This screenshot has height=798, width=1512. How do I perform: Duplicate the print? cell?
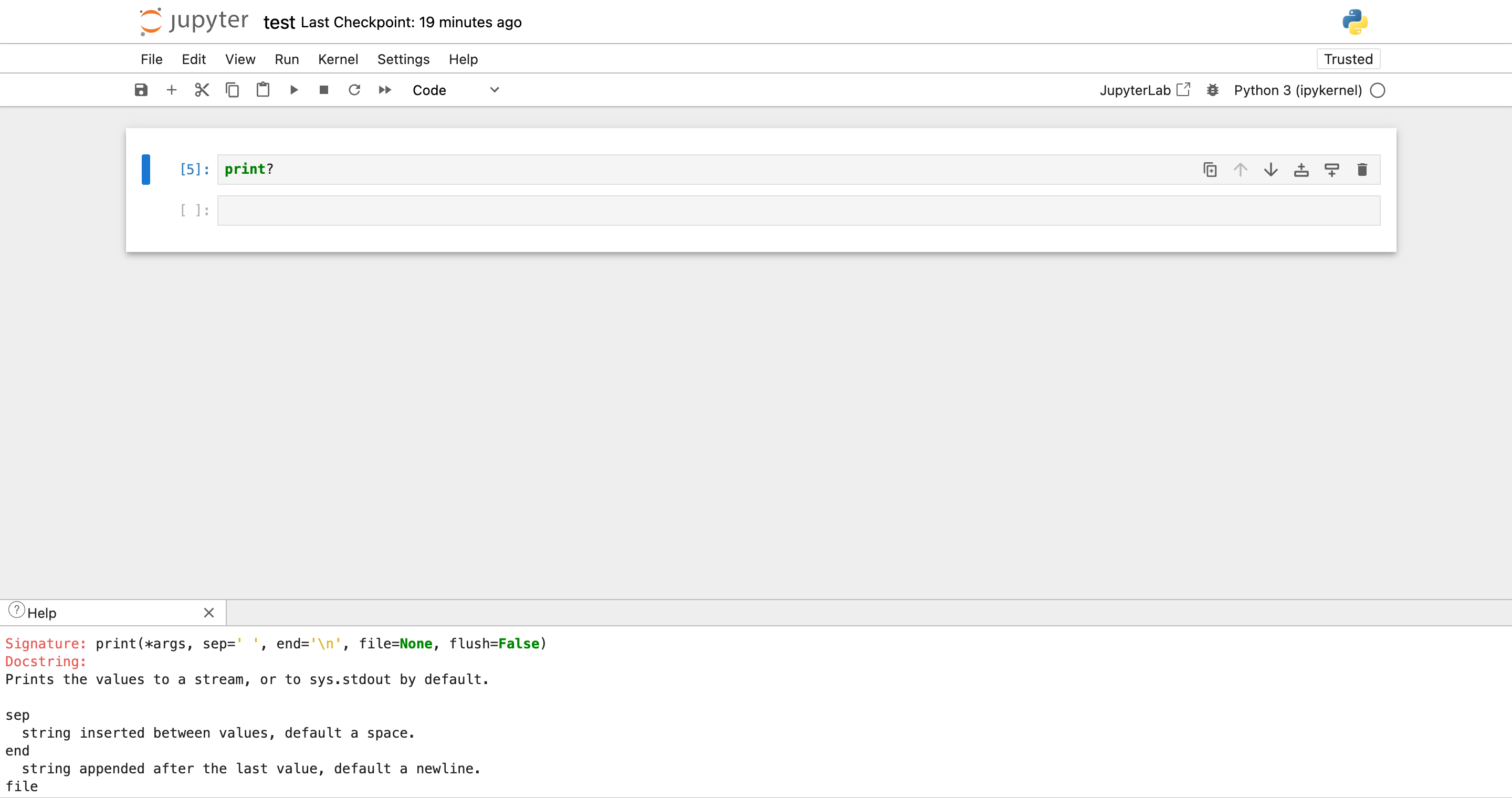point(1210,170)
